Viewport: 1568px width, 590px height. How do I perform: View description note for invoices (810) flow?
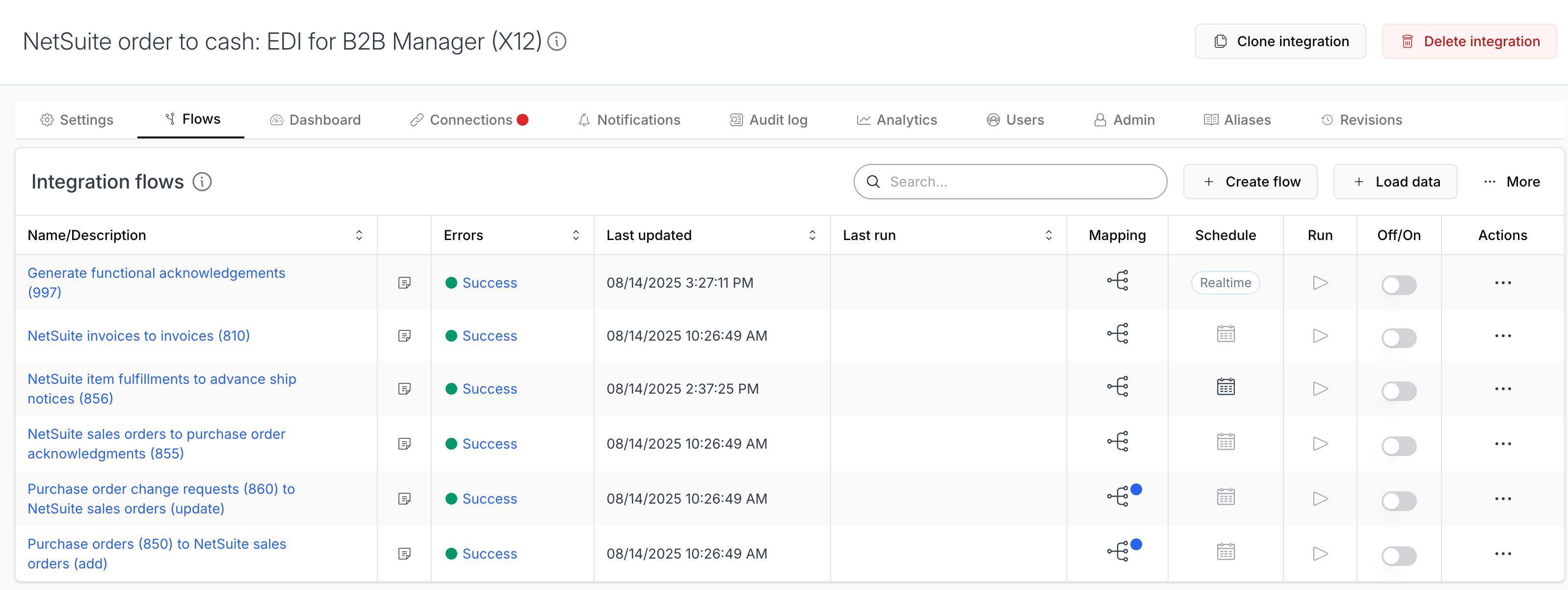point(404,335)
